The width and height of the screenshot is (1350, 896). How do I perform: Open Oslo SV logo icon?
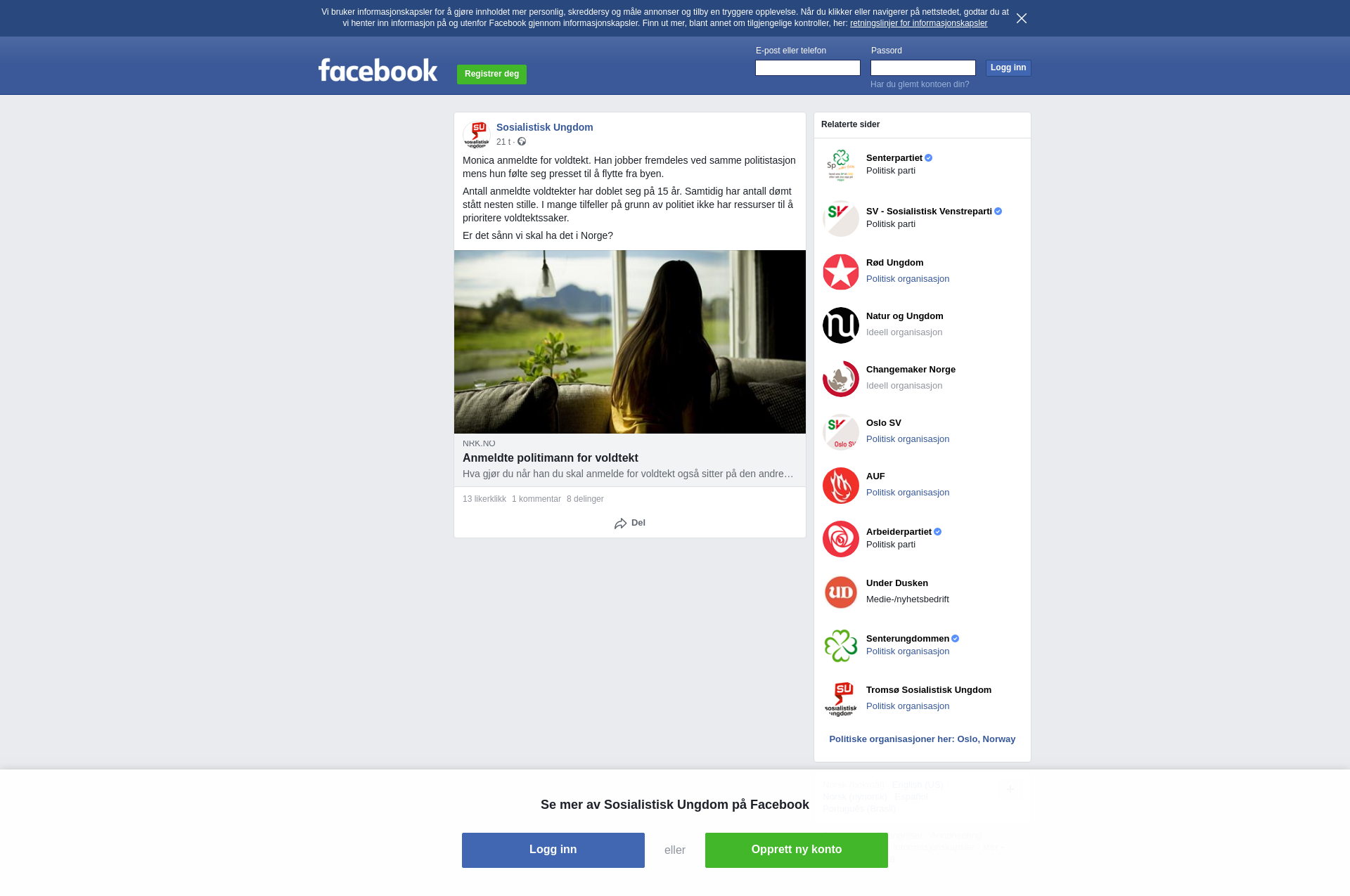pyautogui.click(x=841, y=432)
